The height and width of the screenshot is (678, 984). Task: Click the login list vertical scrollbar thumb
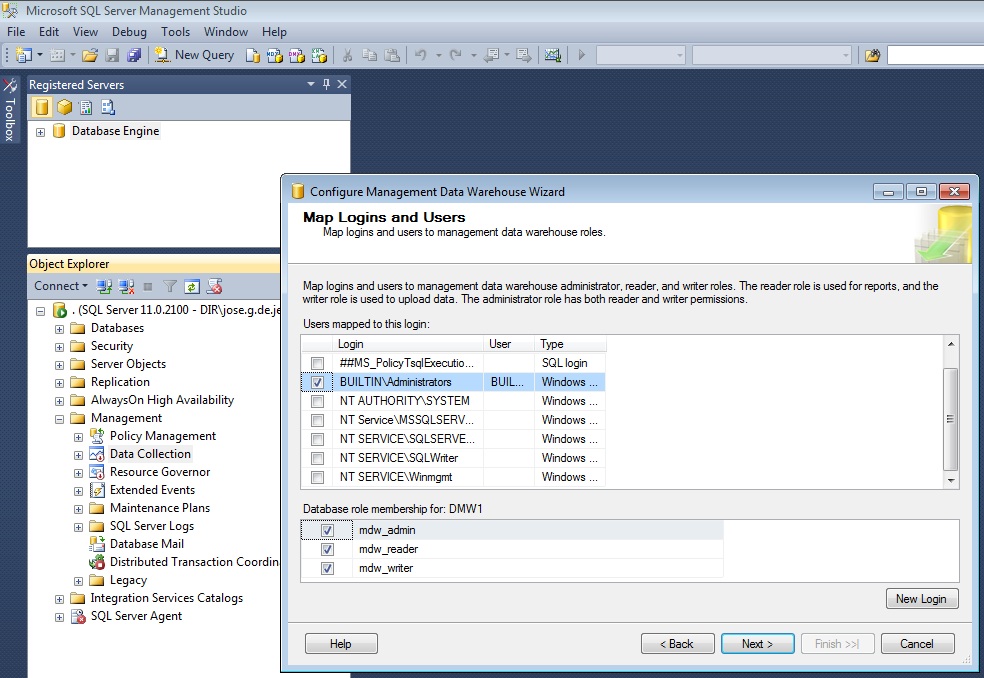951,419
